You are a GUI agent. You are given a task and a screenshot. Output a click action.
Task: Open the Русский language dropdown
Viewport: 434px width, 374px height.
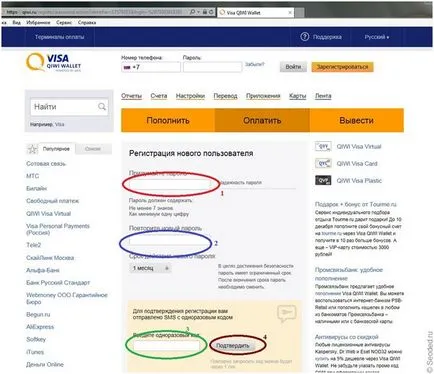tap(377, 37)
